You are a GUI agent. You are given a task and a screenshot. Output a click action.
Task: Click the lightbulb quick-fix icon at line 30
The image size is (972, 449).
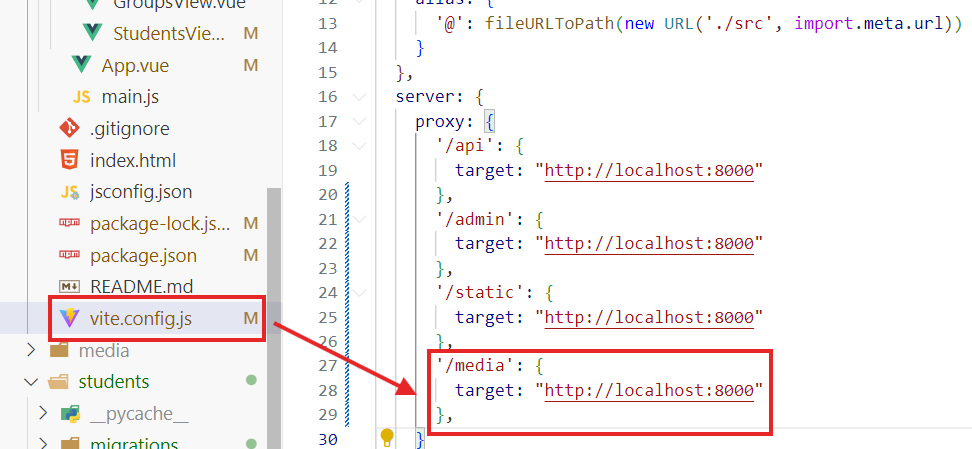point(388,437)
